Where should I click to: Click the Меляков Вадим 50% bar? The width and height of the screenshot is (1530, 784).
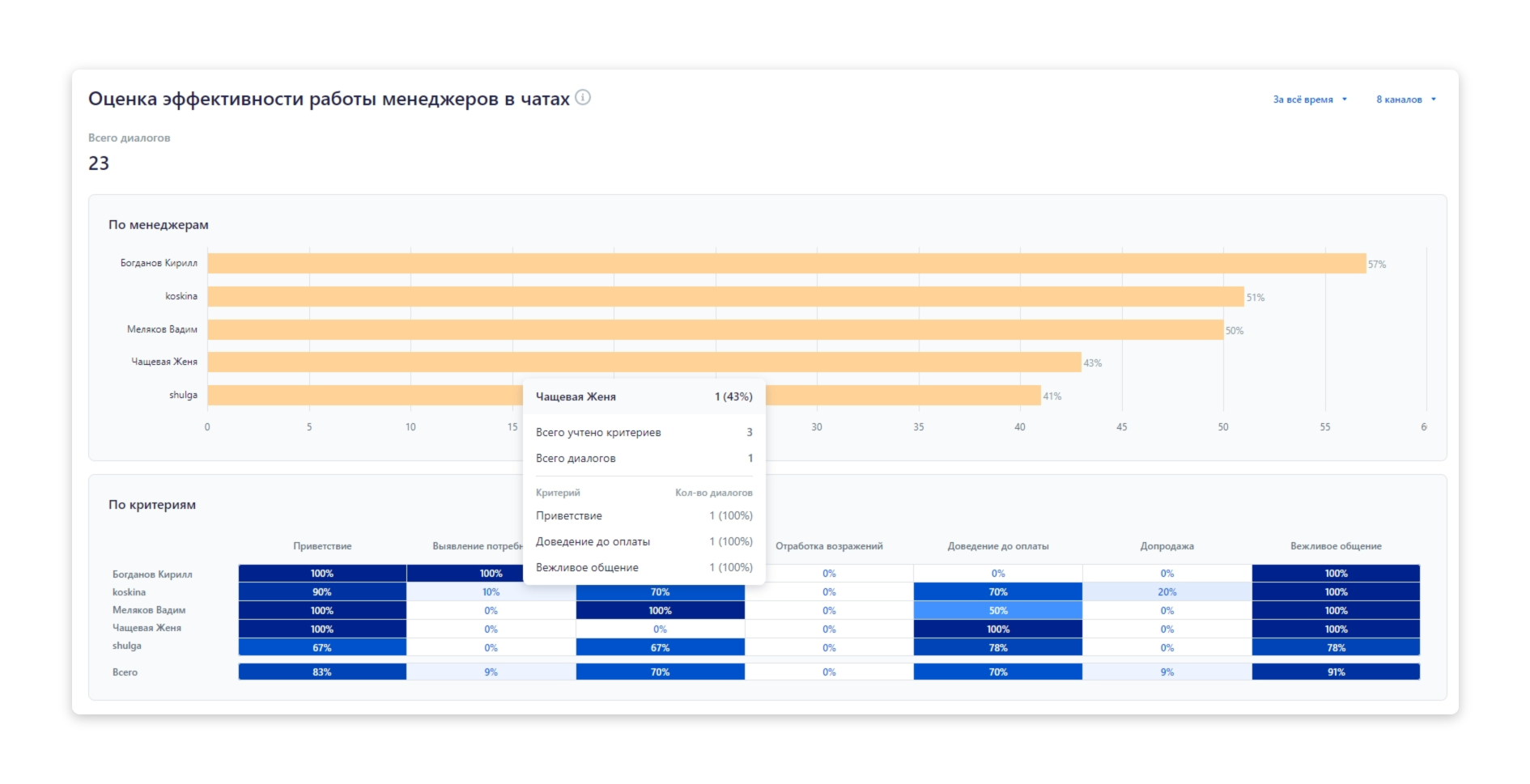point(714,330)
